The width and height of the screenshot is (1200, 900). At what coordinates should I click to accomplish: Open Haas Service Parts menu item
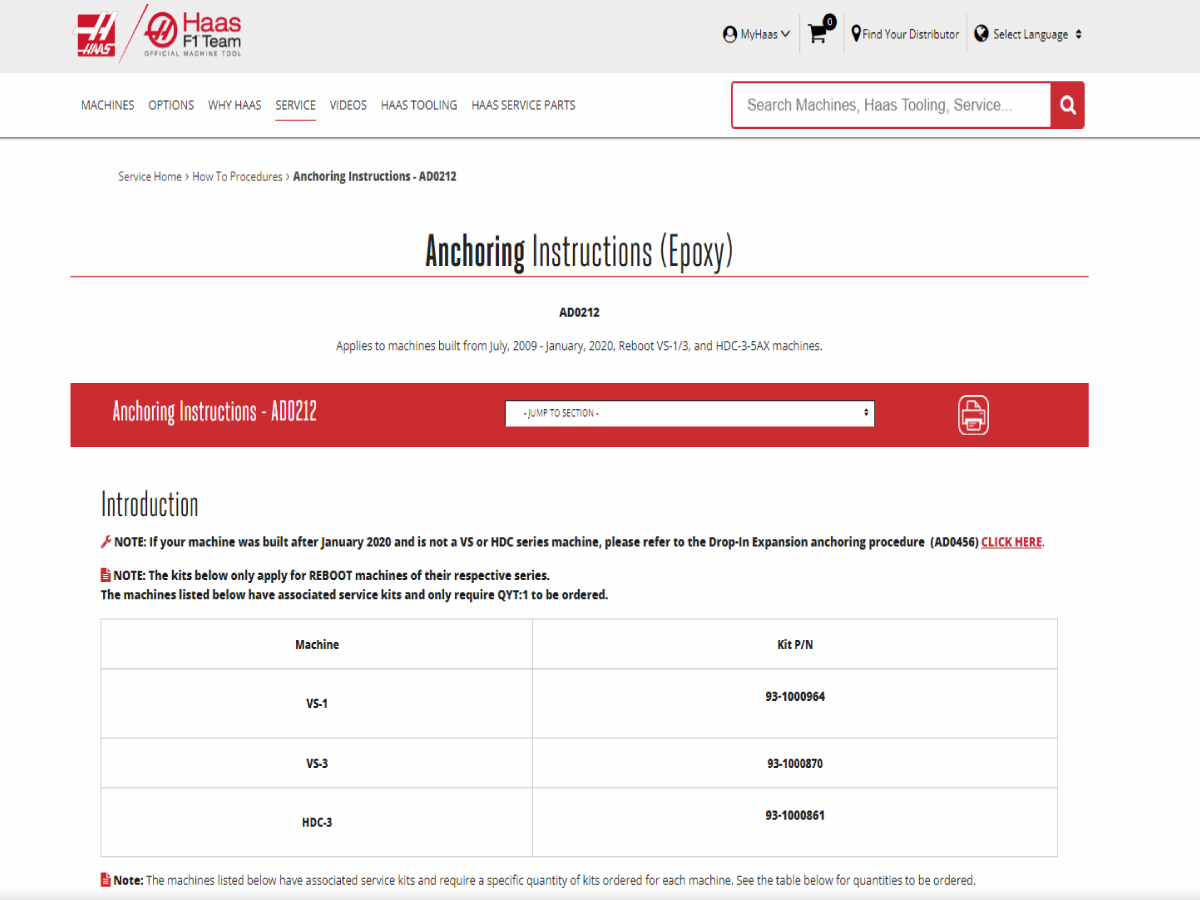[523, 105]
